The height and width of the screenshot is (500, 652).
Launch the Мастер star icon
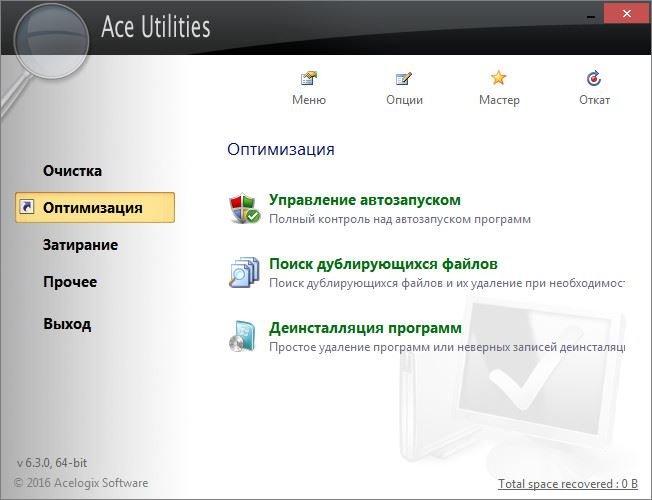[498, 78]
